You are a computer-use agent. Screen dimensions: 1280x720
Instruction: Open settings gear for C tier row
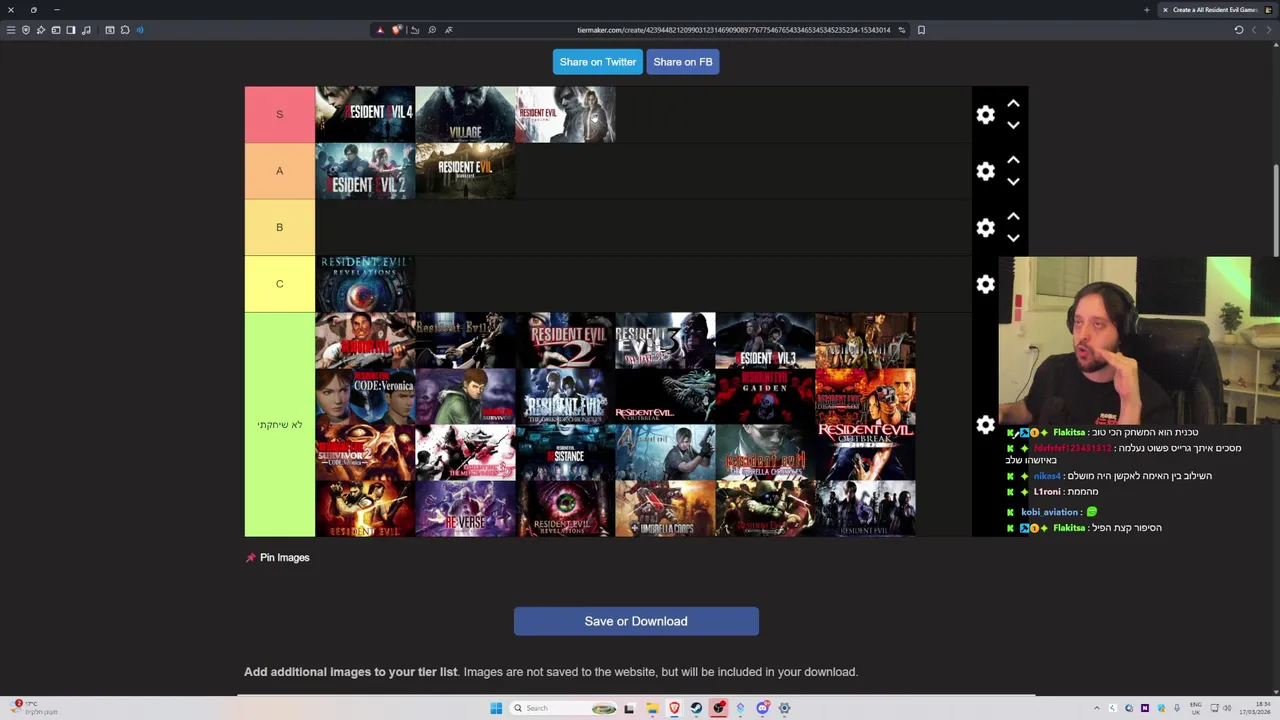(985, 285)
